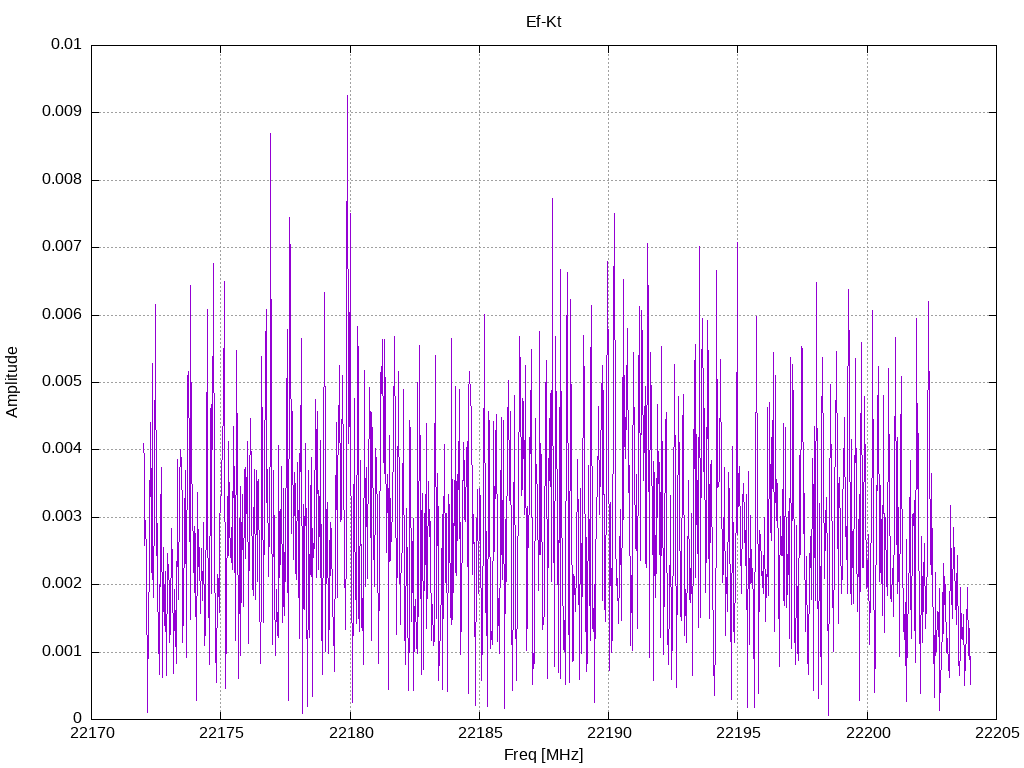Click the x-axis tick value 22200
Viewport: 1024px width, 768px height.
click(x=868, y=733)
